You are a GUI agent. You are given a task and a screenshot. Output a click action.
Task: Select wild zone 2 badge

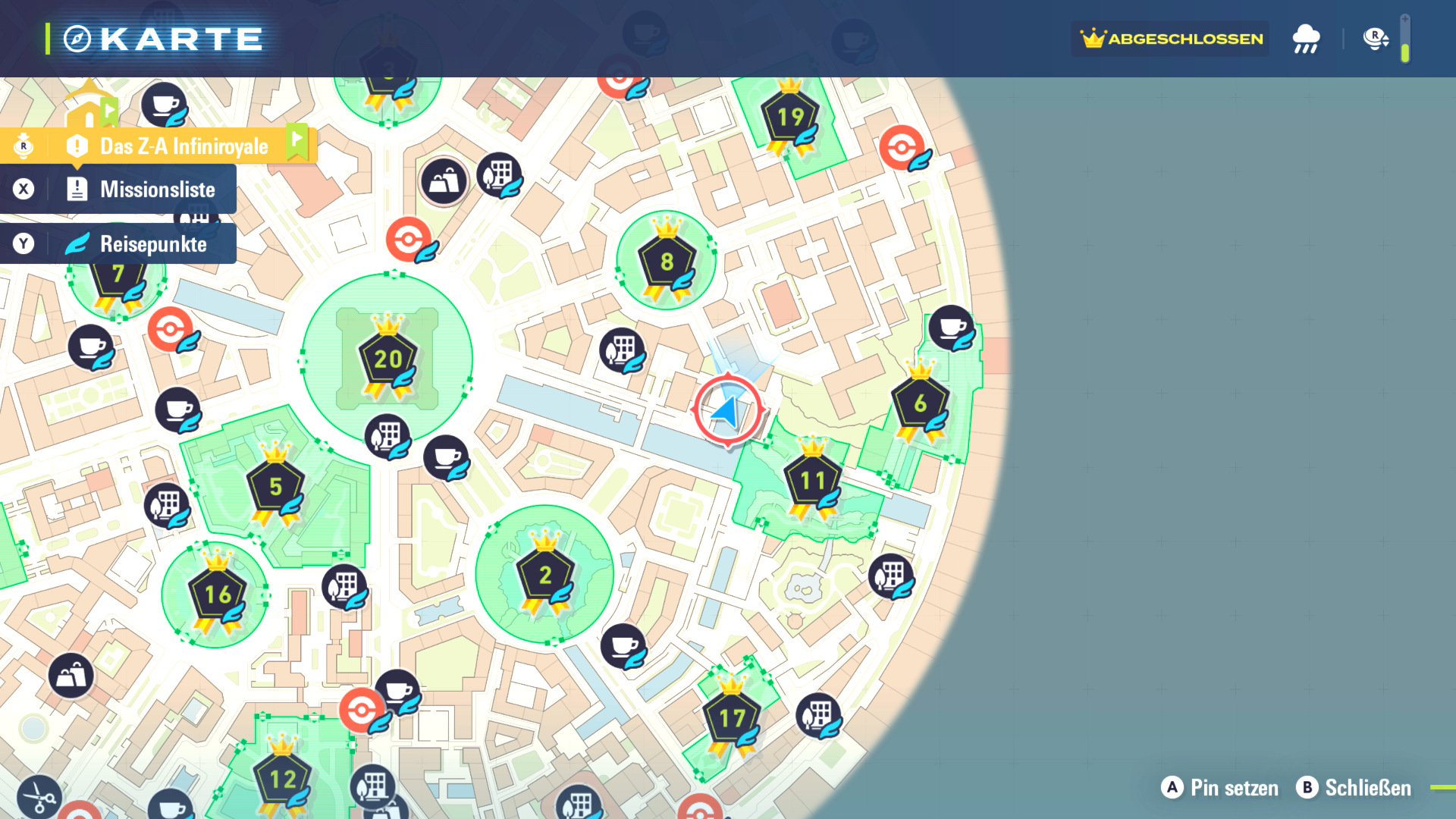pyautogui.click(x=544, y=575)
